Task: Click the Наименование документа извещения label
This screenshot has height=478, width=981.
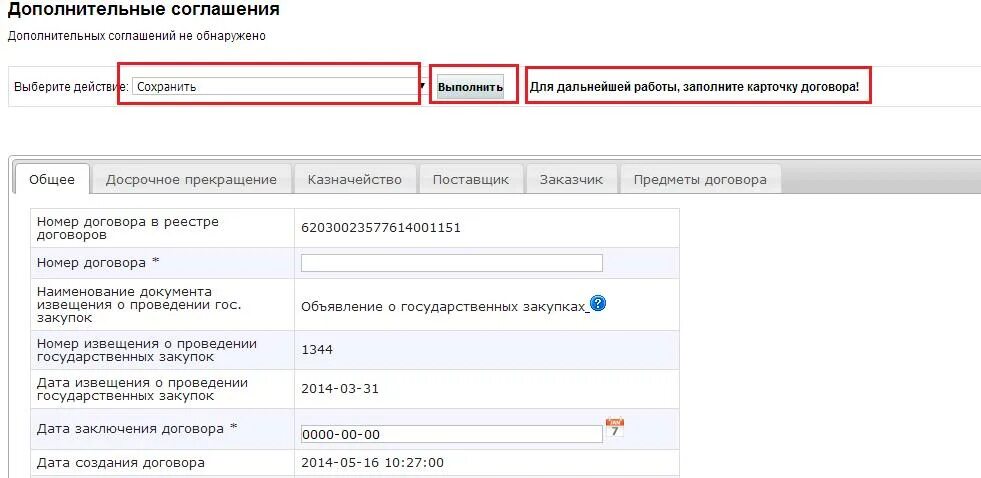Action: [139, 305]
